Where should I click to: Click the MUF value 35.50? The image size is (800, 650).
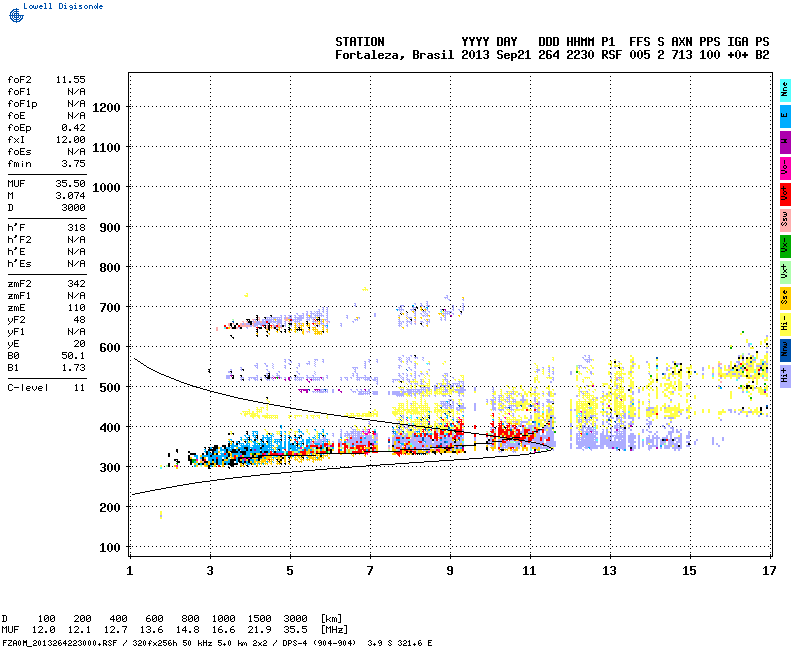(x=70, y=184)
